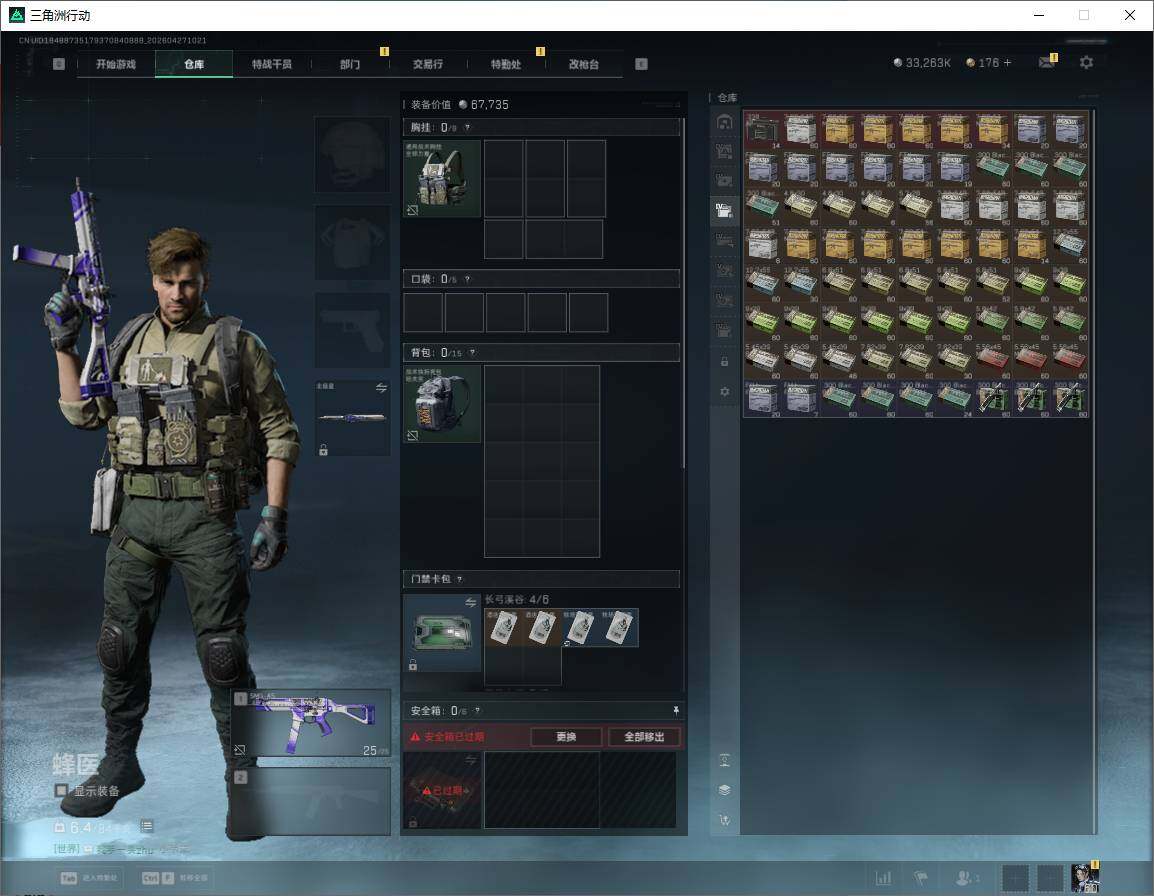
Task: Select the sixth warehouse sidebar category
Action: (724, 270)
